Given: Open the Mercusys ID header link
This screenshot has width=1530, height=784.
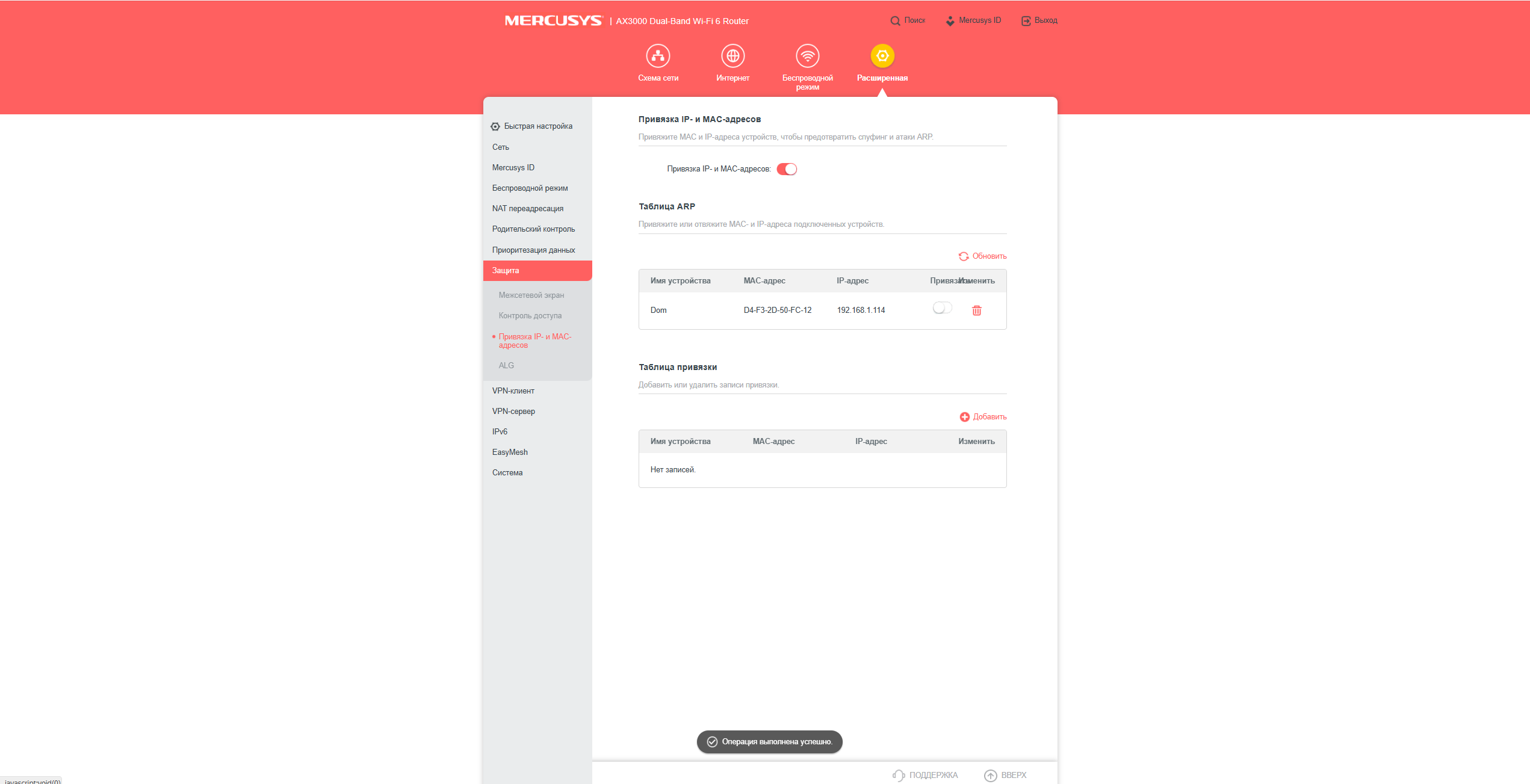Looking at the screenshot, I should (x=973, y=20).
